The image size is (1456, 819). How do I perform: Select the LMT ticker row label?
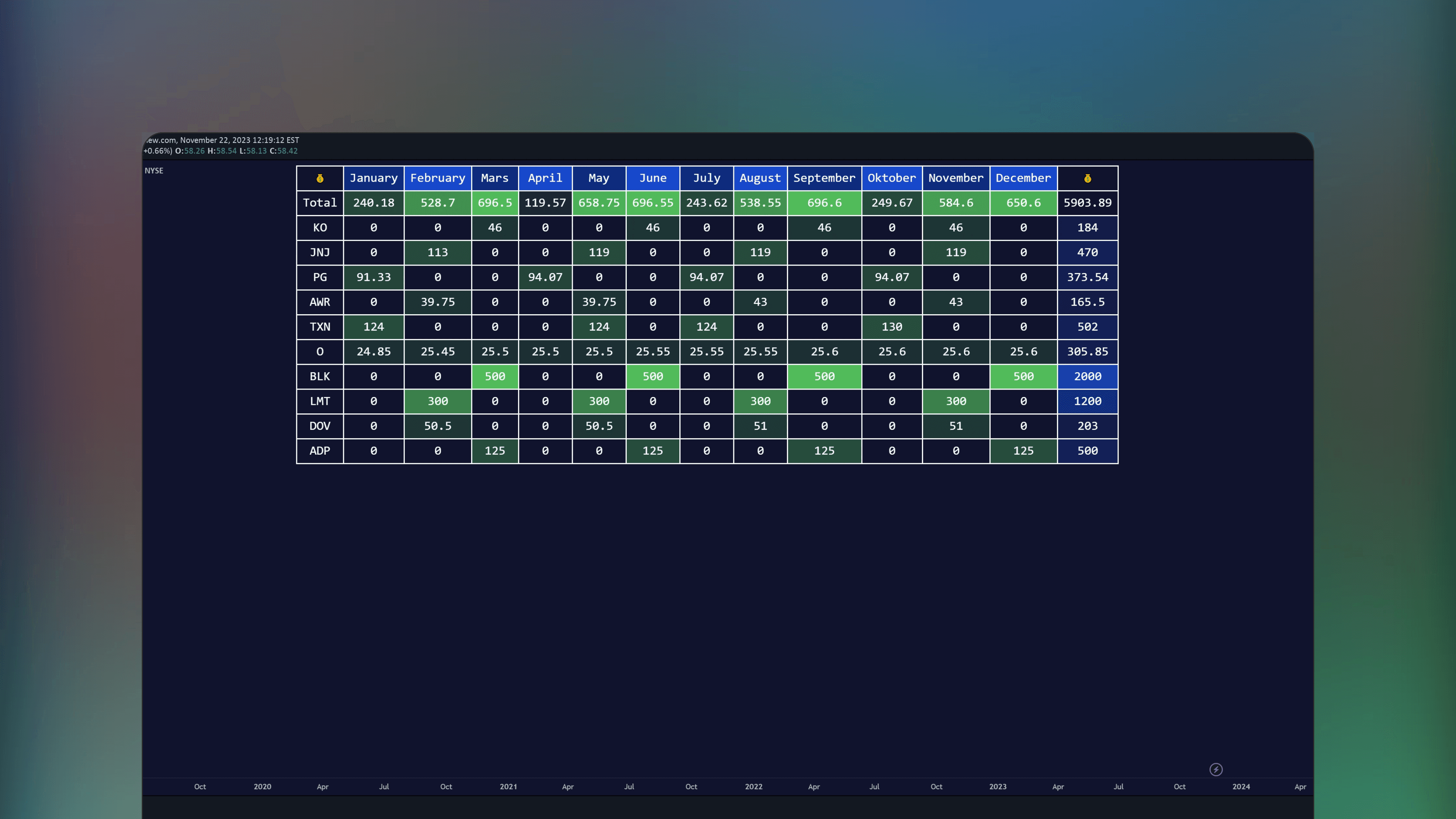click(x=320, y=401)
